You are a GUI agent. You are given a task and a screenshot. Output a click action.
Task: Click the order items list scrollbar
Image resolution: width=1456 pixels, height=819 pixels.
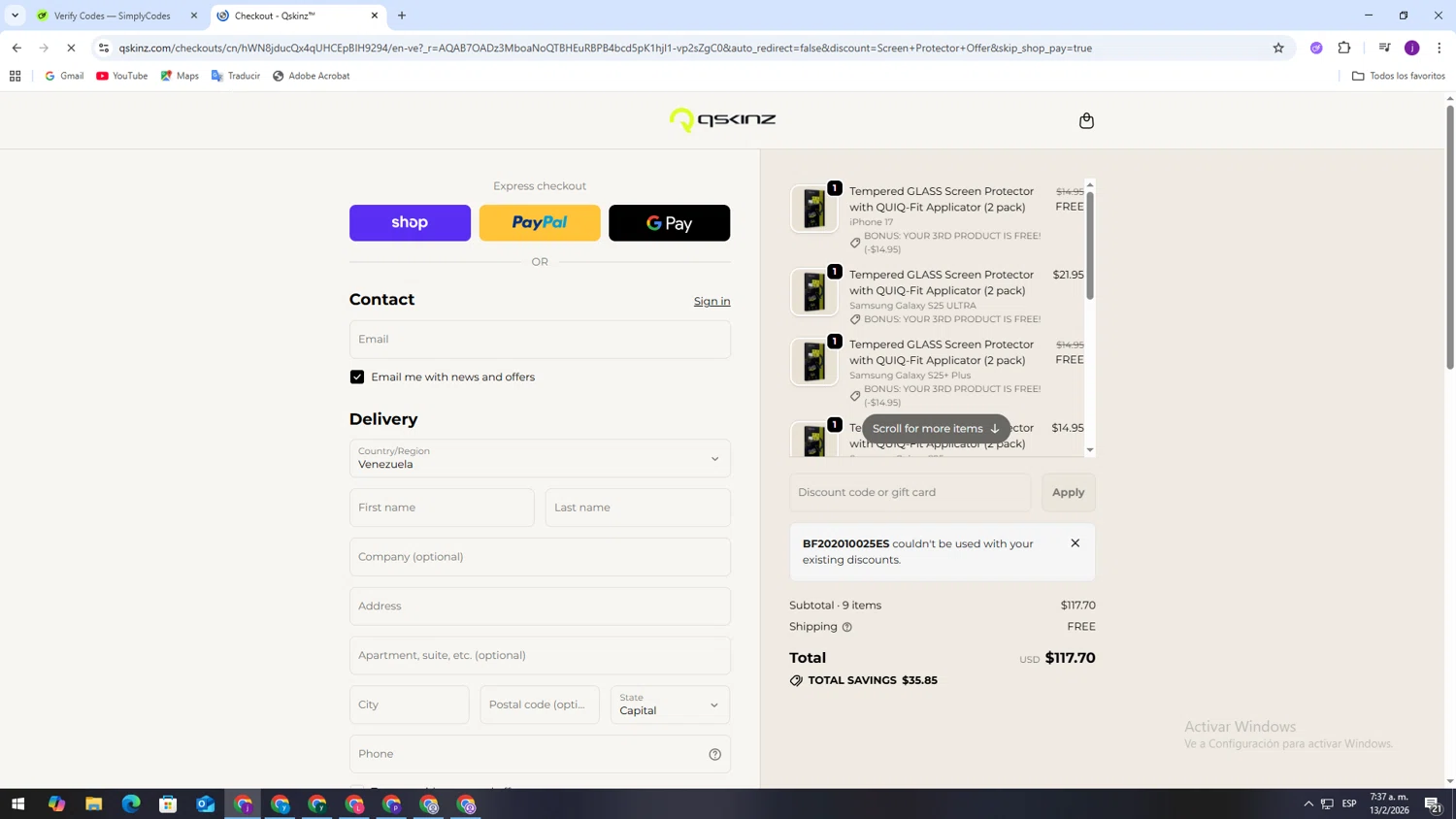click(x=1090, y=246)
